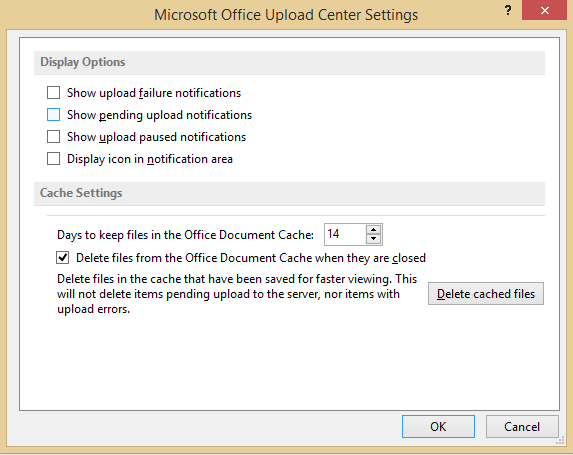Close the Upload Center Settings dialog
Viewport: 573px width, 455px height.
544,10
